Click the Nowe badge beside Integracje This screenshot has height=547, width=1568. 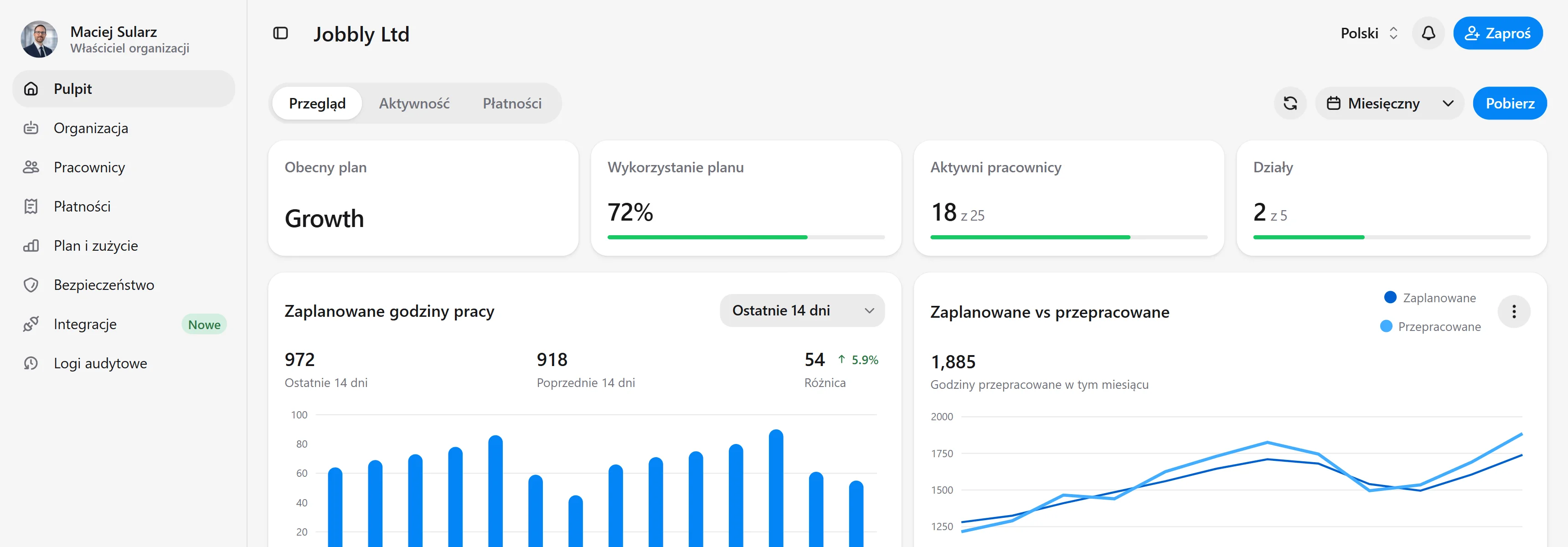click(204, 324)
